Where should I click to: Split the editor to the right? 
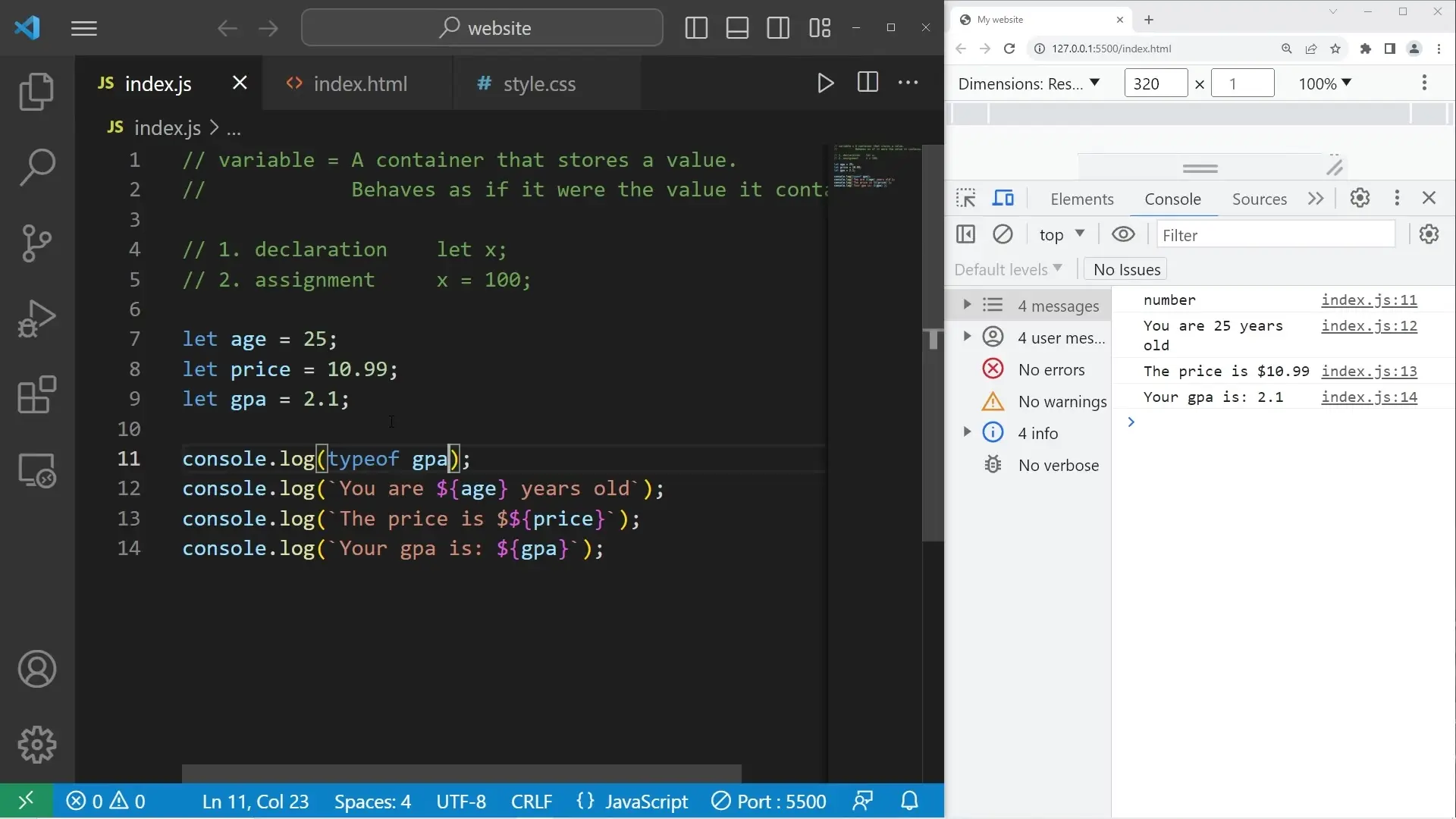coord(868,83)
